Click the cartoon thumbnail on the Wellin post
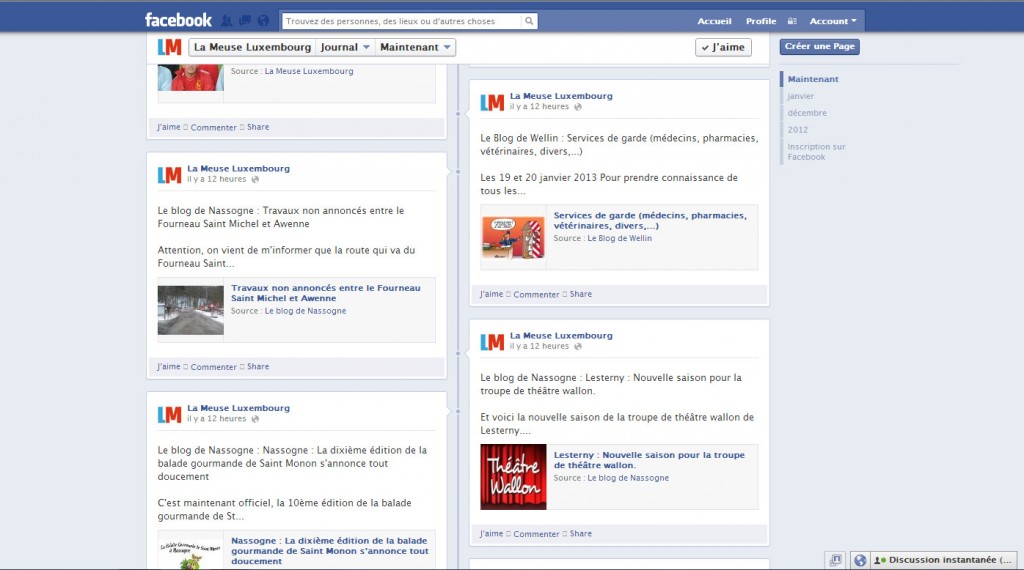This screenshot has height=570, width=1024. click(513, 238)
